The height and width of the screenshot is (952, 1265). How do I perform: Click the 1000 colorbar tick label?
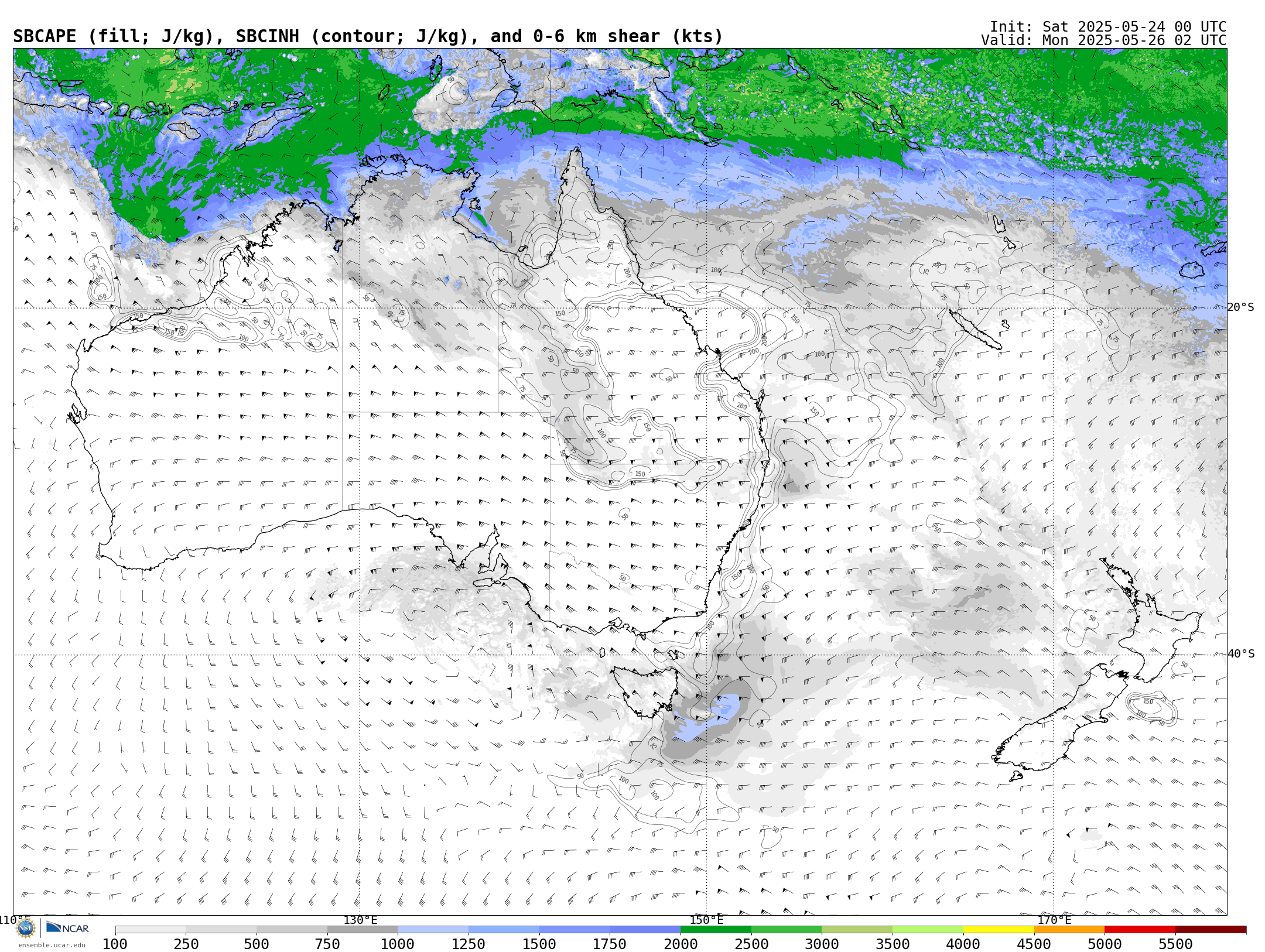click(x=398, y=944)
